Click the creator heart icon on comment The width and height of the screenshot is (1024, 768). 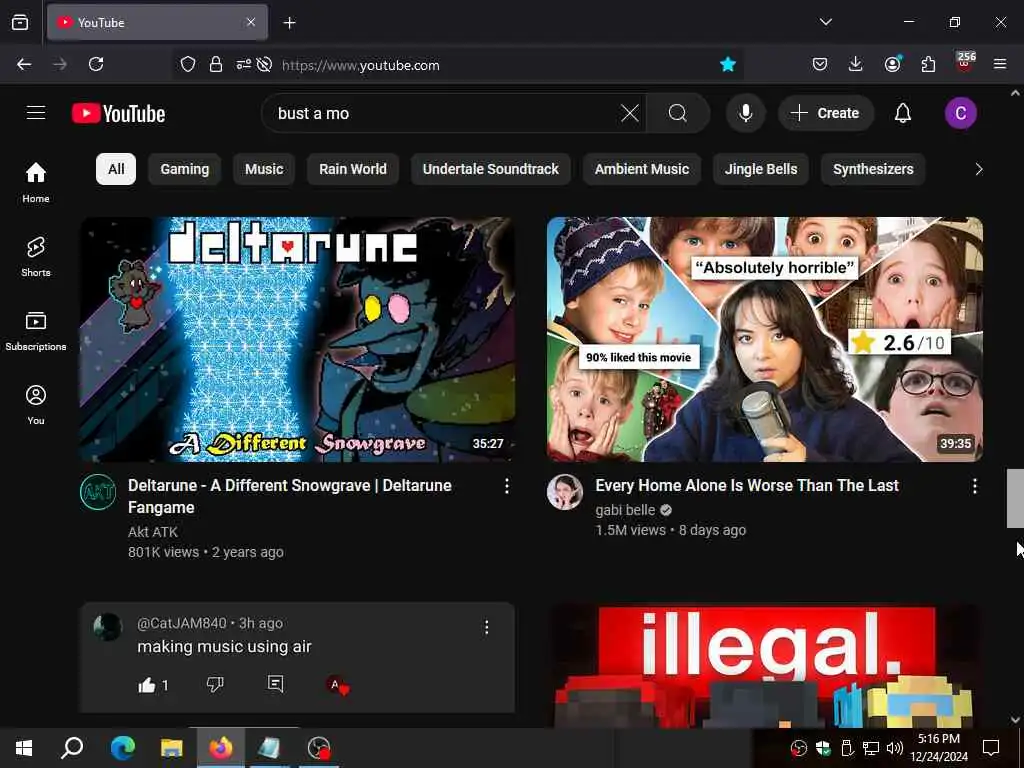click(338, 685)
